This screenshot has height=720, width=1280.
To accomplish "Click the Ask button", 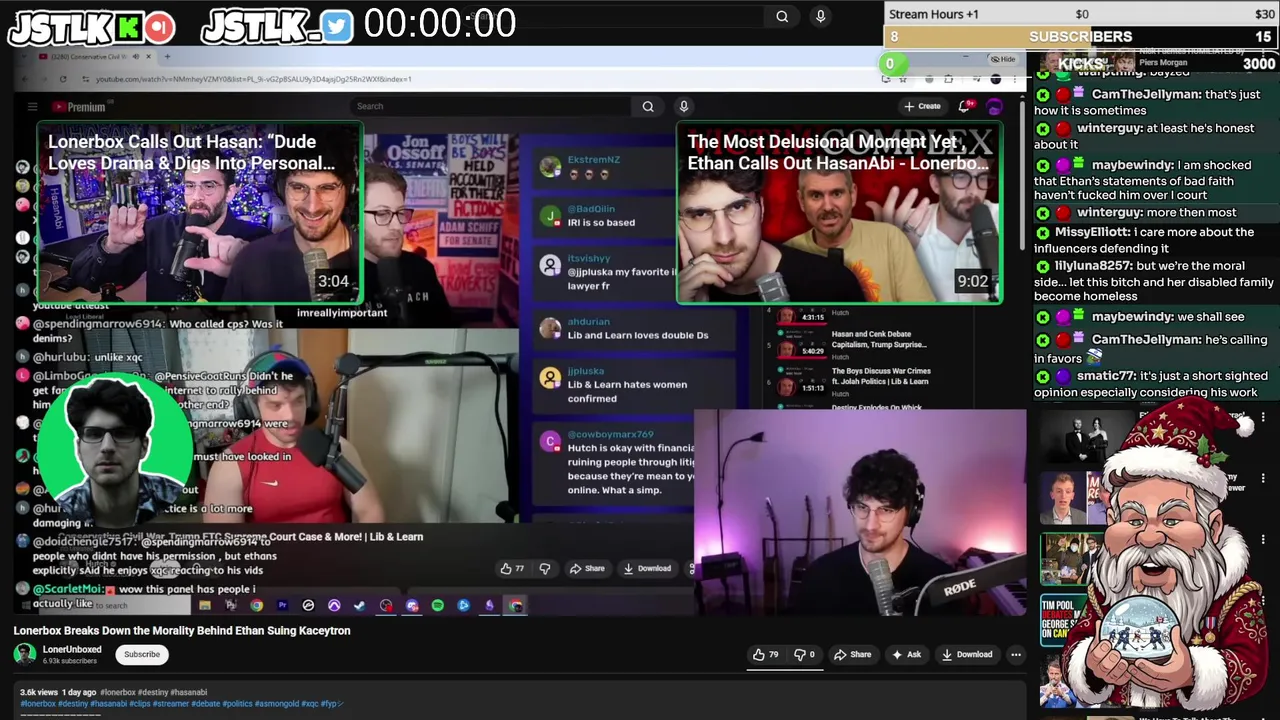I will 906,655.
